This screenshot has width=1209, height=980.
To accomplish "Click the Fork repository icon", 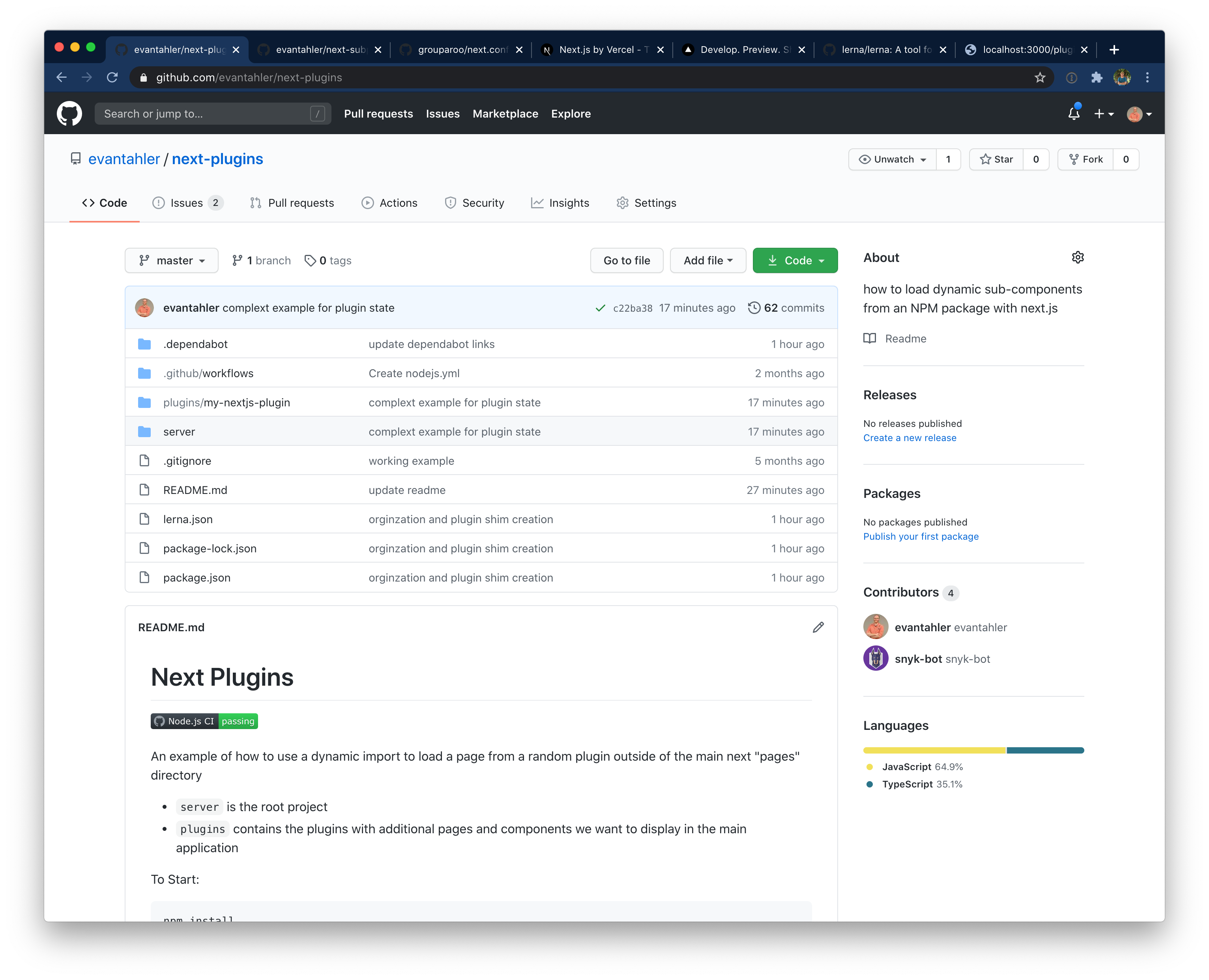I will [x=1083, y=159].
